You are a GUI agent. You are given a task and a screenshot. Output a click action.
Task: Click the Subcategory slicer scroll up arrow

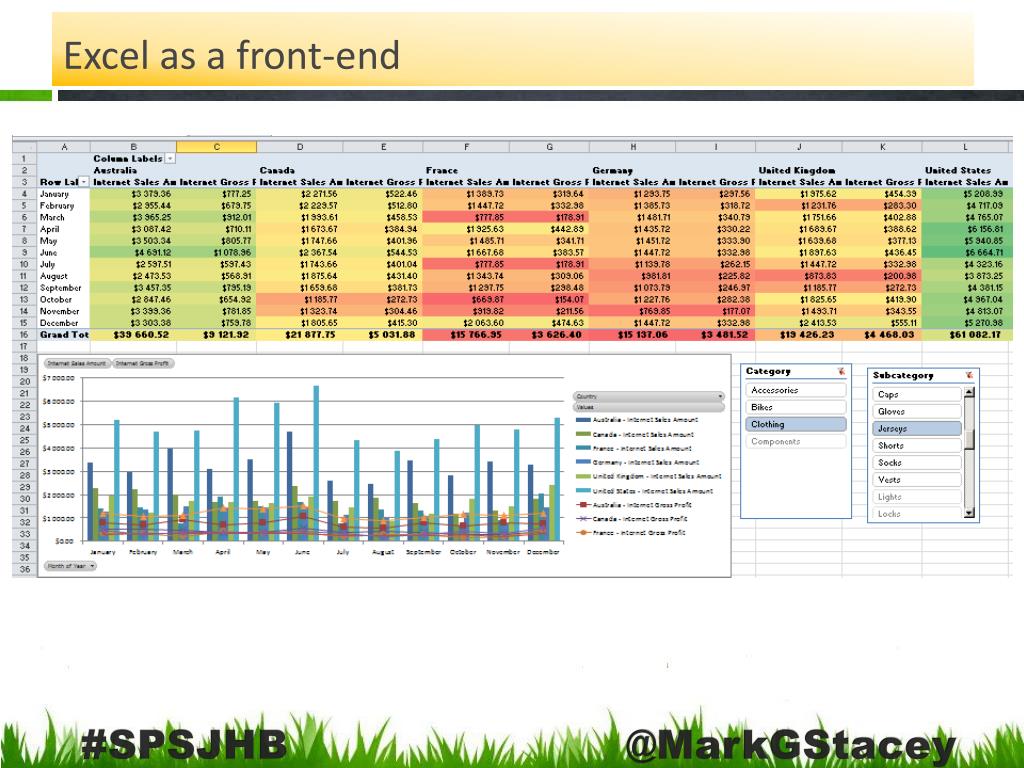click(969, 392)
